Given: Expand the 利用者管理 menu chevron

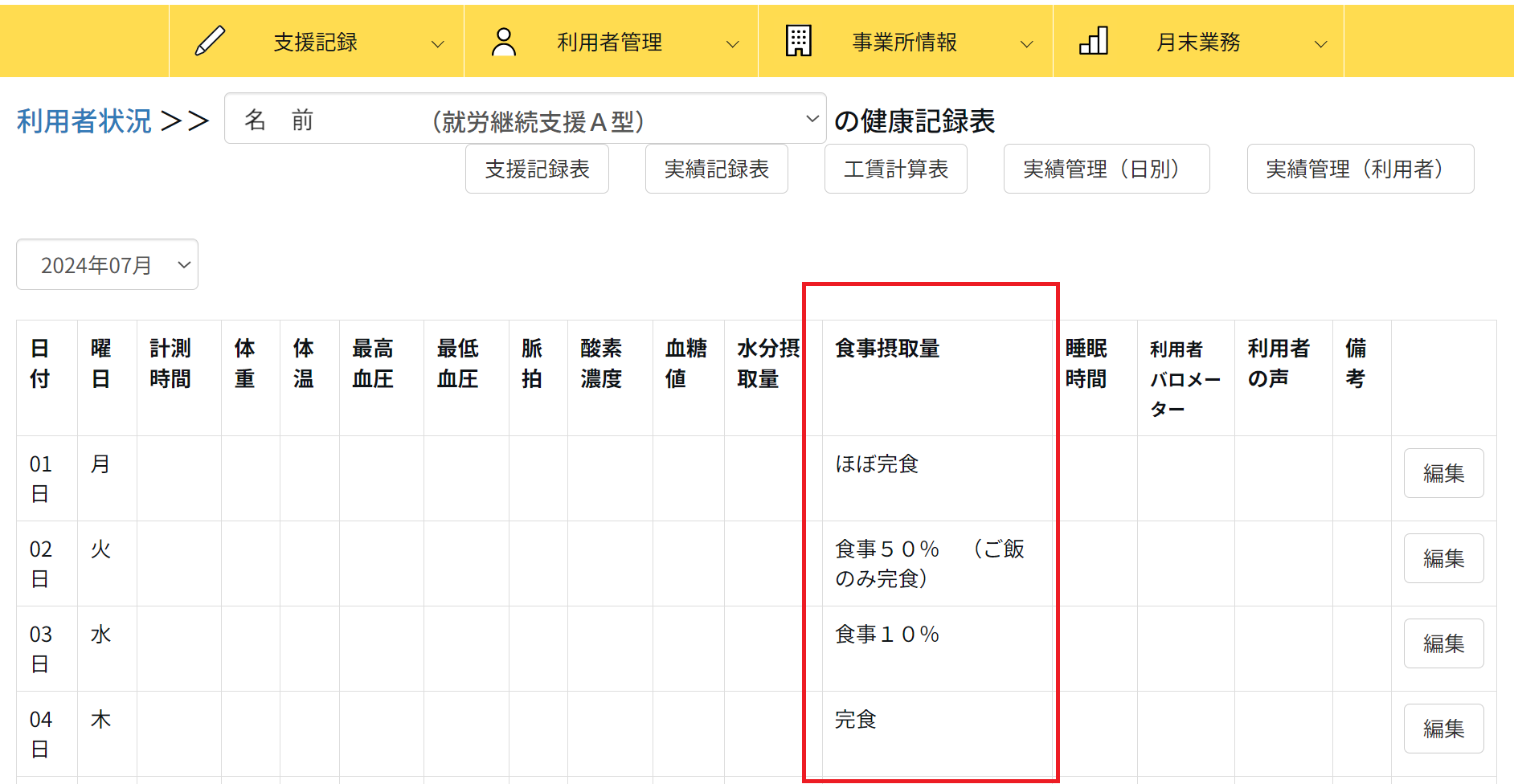Looking at the screenshot, I should [732, 44].
